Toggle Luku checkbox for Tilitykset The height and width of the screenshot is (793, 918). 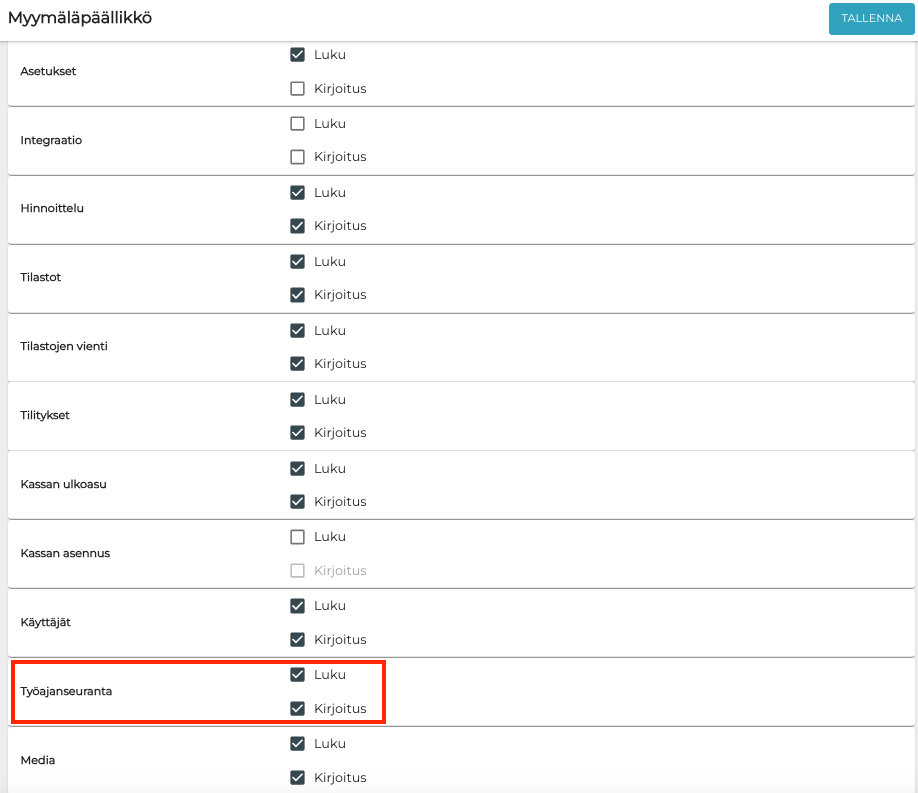tap(297, 399)
